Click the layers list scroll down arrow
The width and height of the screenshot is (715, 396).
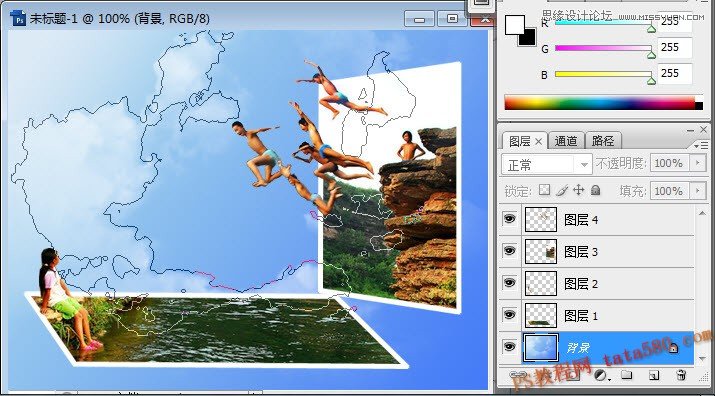[702, 359]
